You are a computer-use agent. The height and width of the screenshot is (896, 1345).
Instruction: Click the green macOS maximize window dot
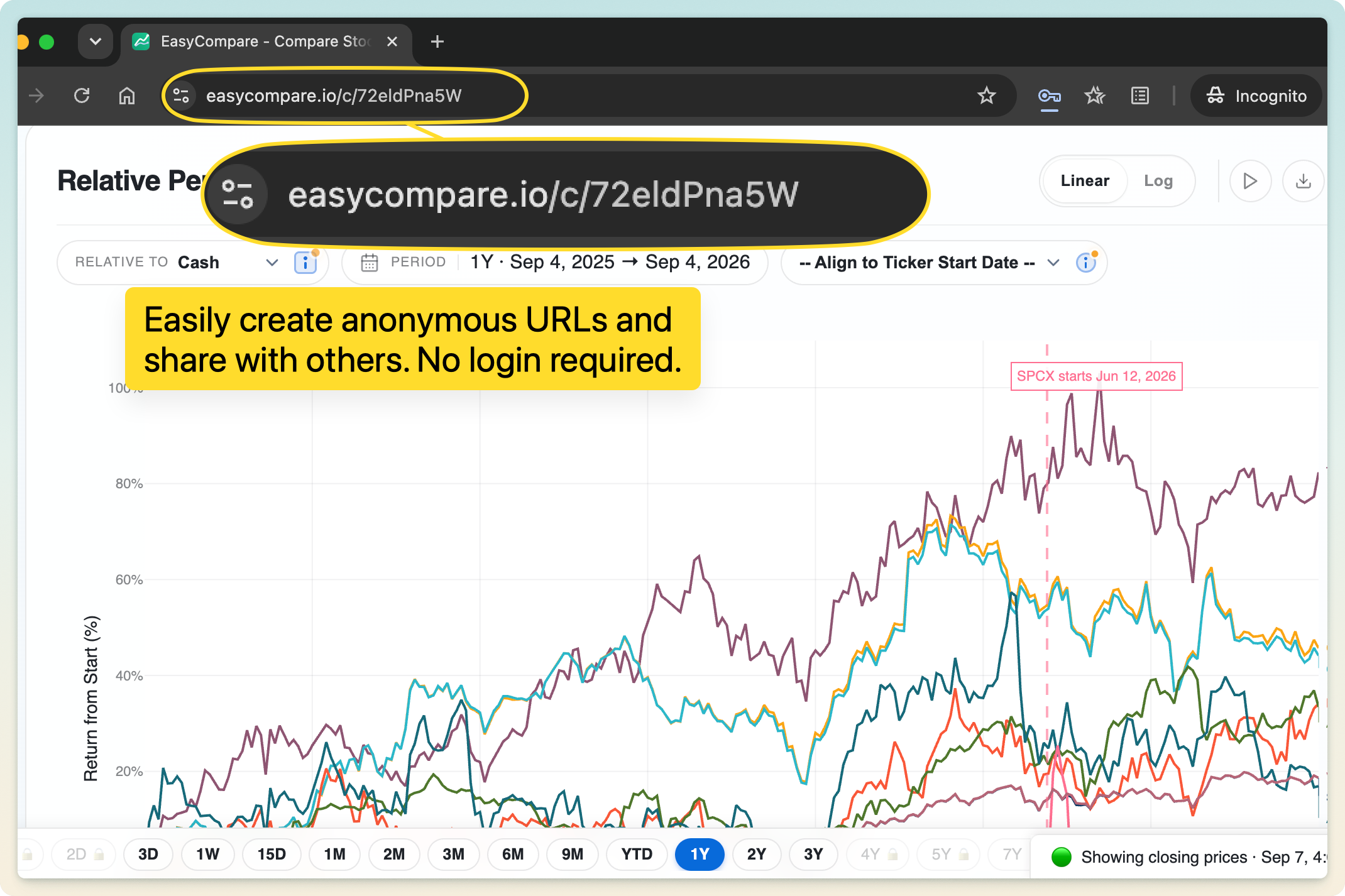point(47,42)
